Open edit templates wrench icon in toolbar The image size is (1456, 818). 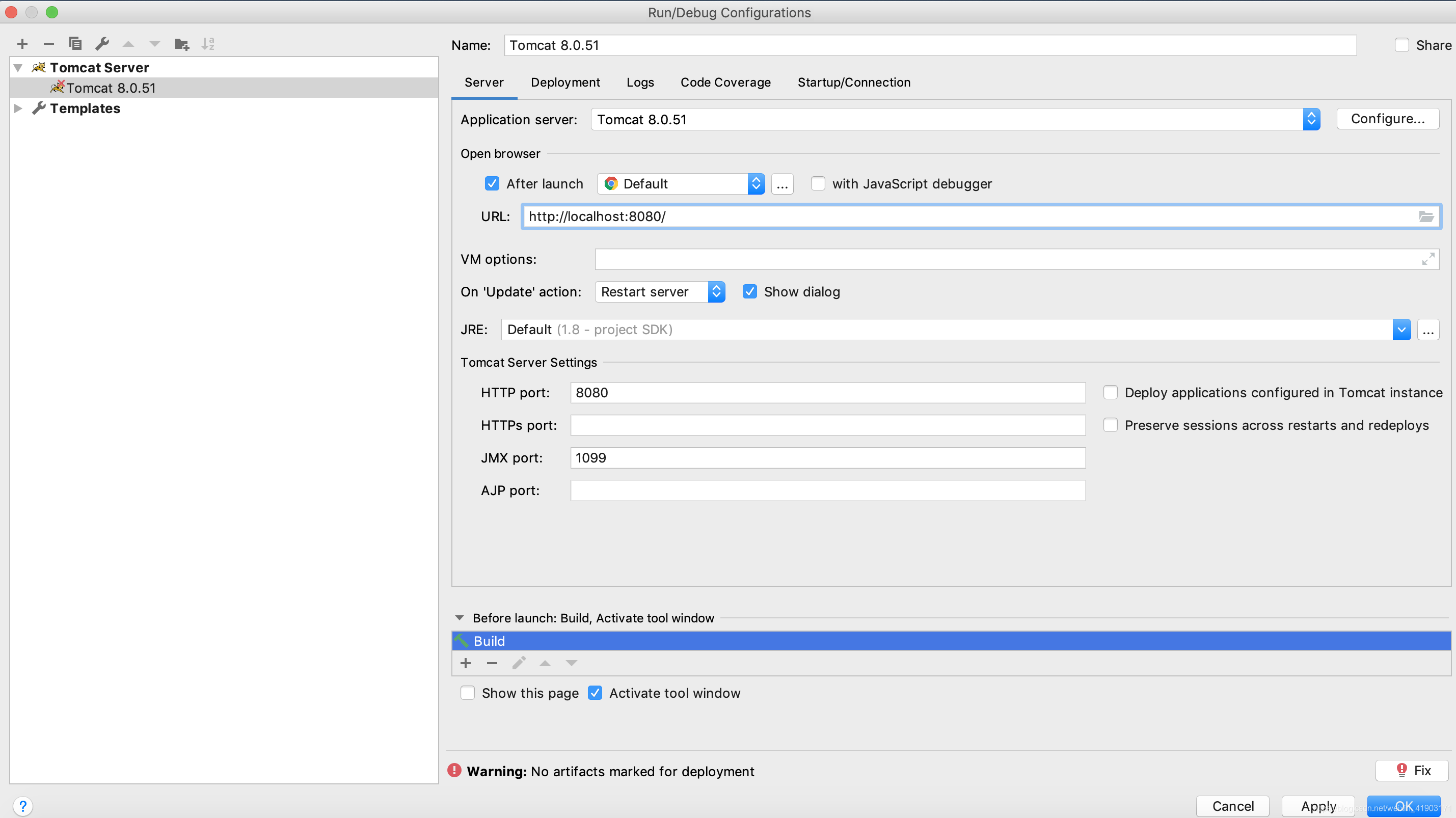point(102,43)
